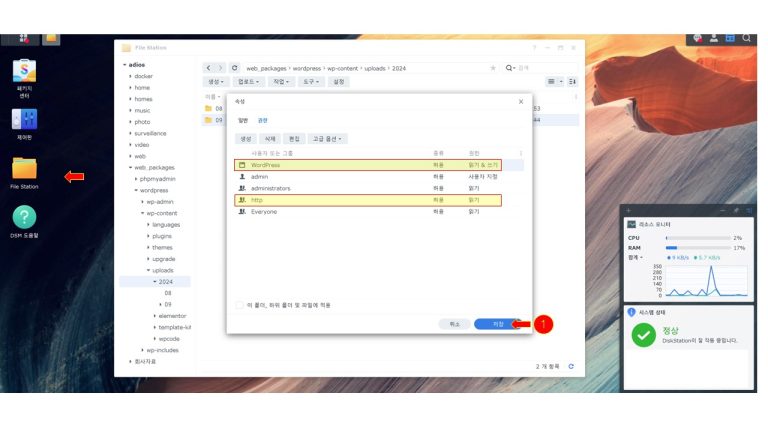
Task: Add current folder to favorites star
Action: [x=493, y=68]
